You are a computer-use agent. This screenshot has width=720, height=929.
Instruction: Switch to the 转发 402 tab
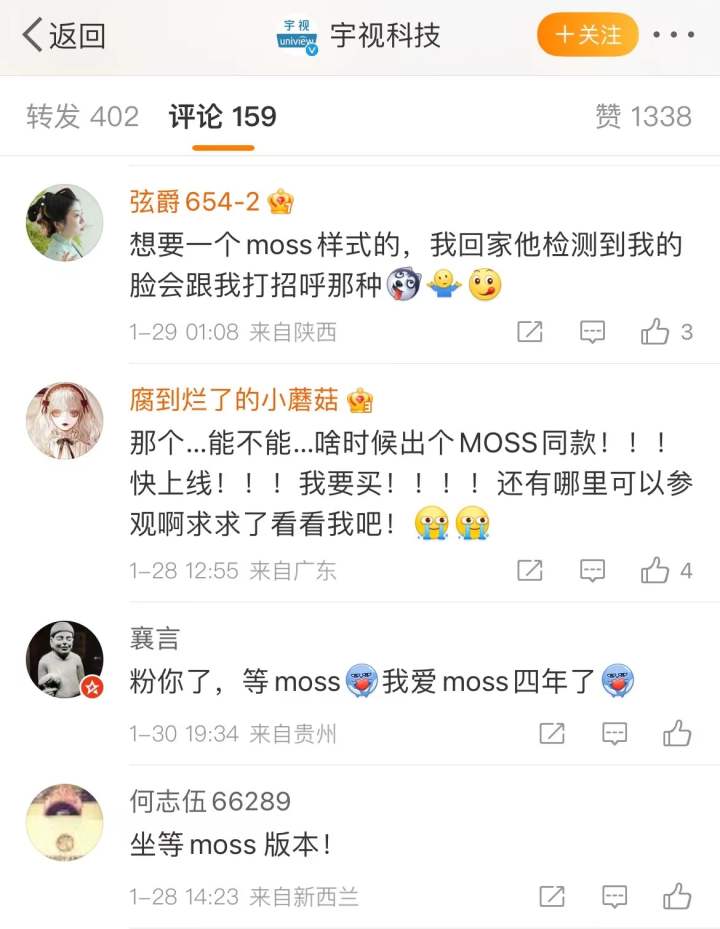tap(82, 116)
